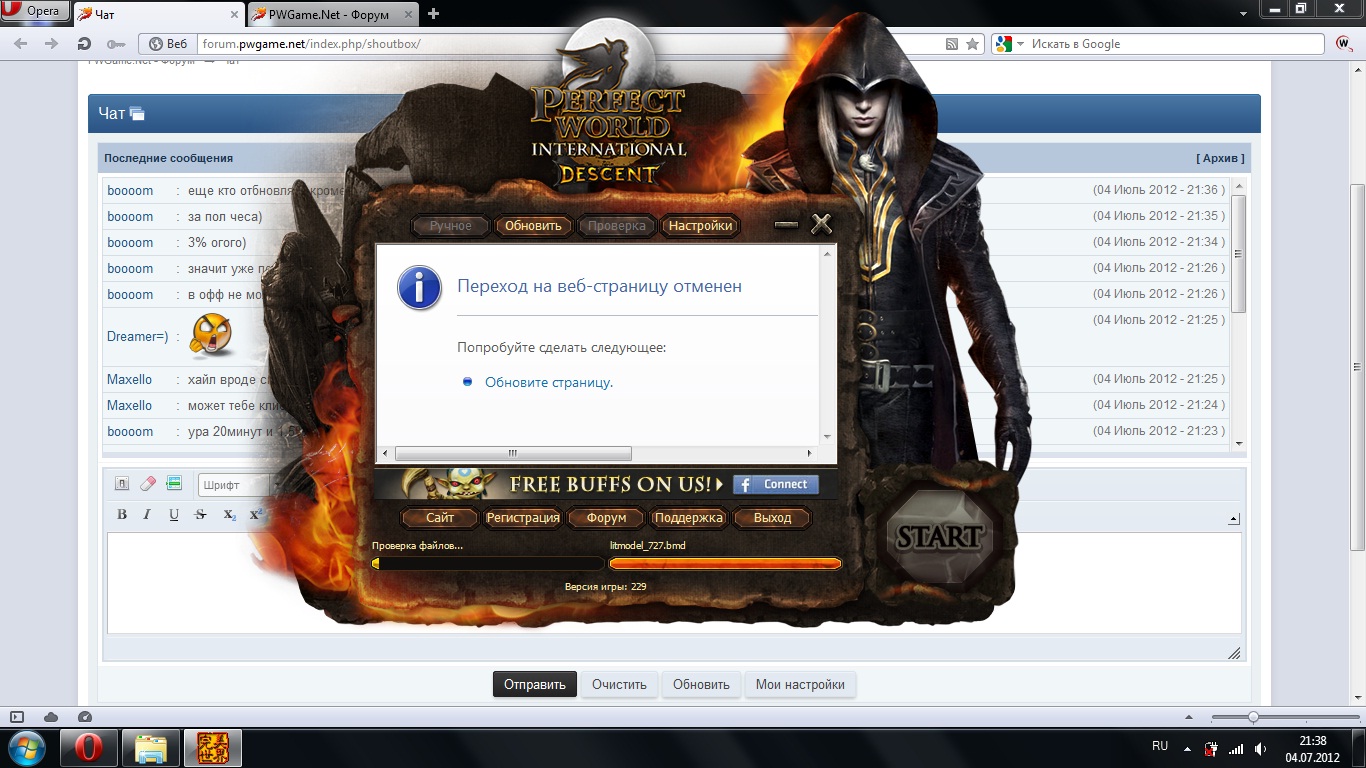Switch to 'PWGame.Net - Форум' tab
The width and height of the screenshot is (1366, 768).
(328, 14)
